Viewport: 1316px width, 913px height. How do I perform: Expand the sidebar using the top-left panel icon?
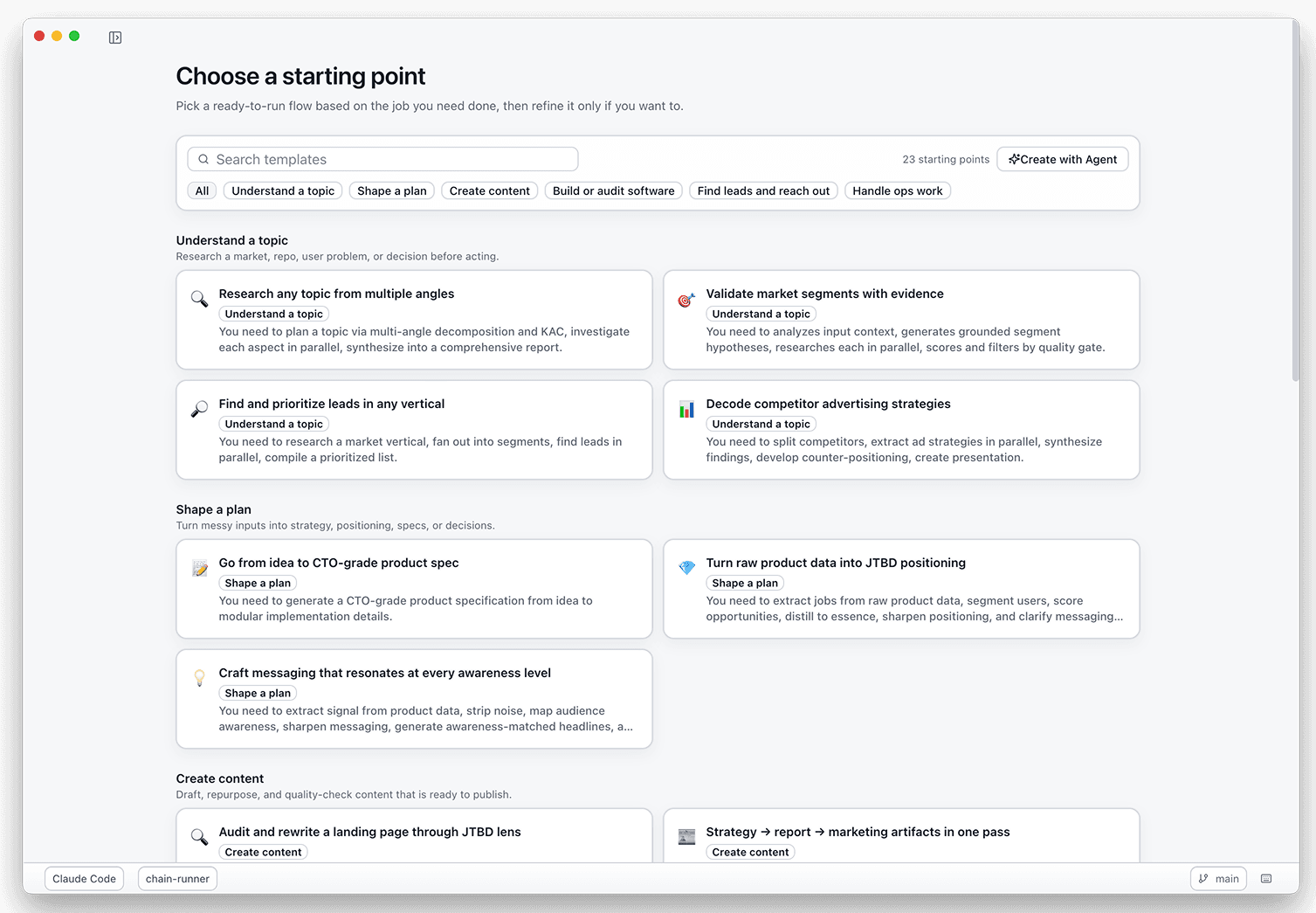coord(114,37)
